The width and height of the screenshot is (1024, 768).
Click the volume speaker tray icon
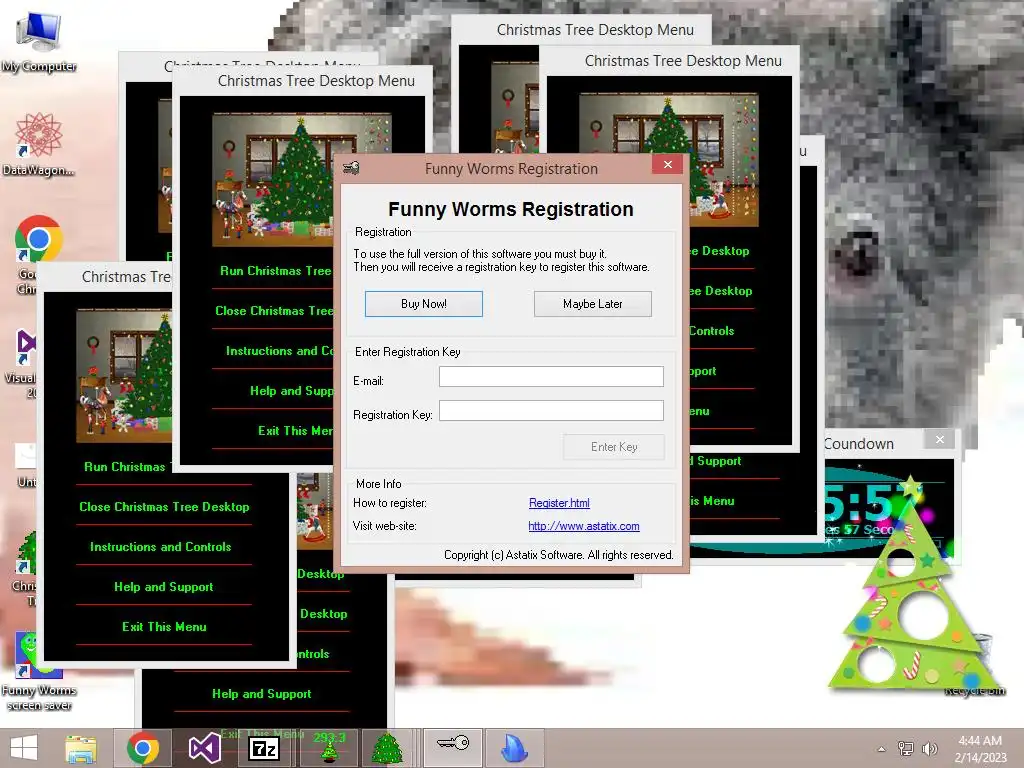(929, 748)
